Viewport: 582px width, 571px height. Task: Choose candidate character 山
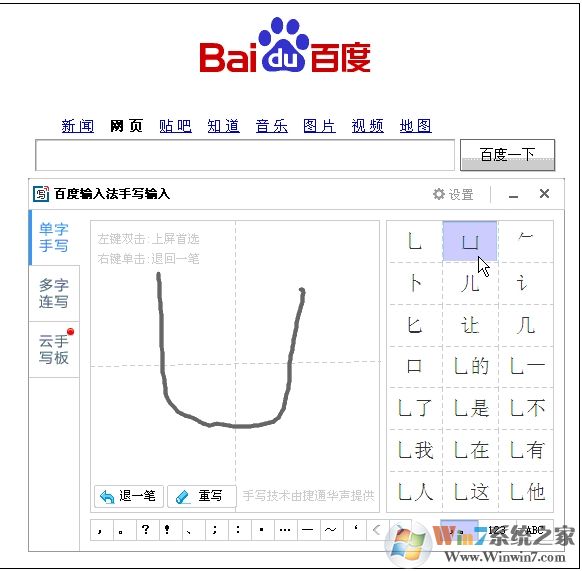(470, 241)
